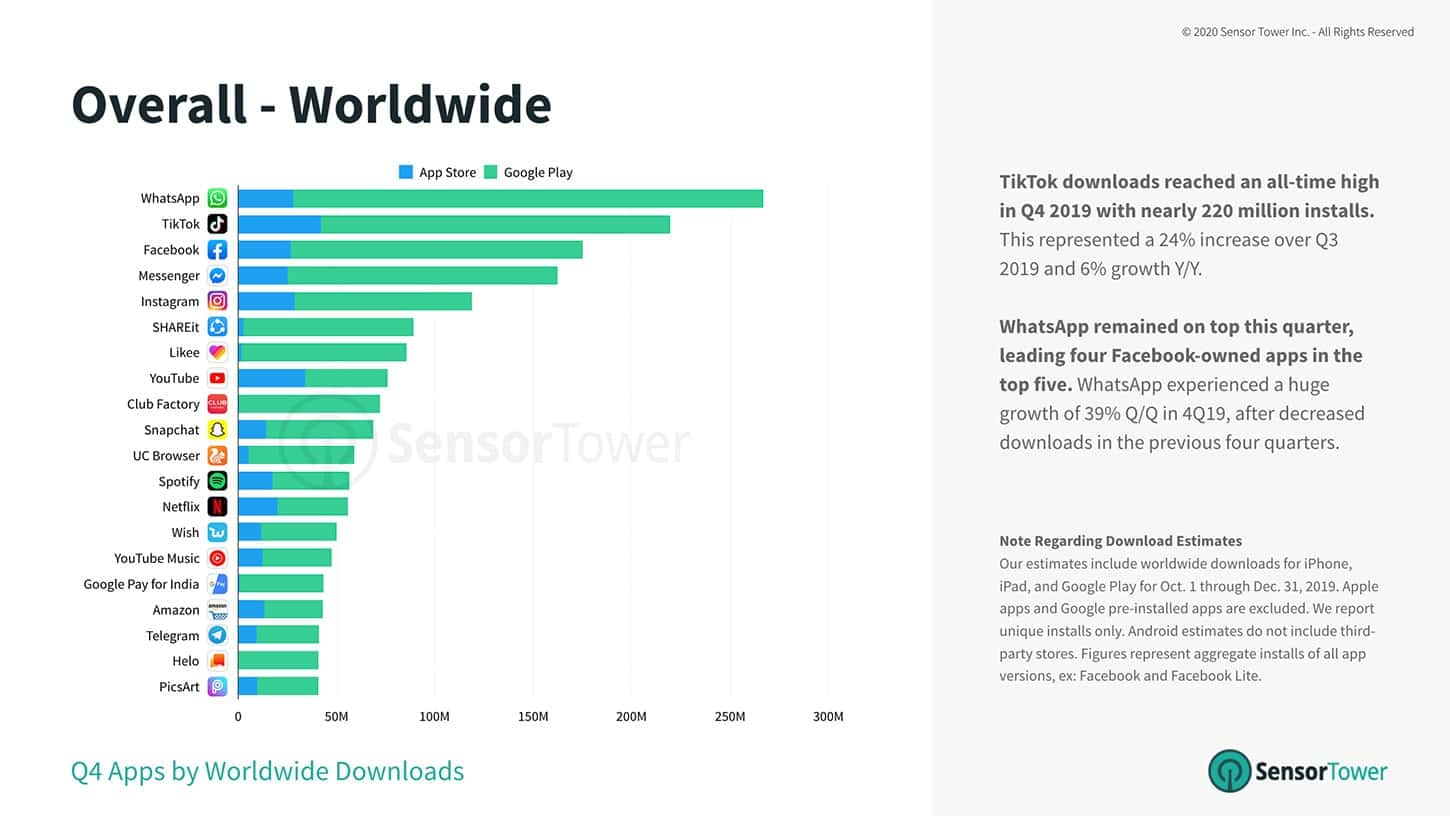Click the blue App Store color swatch
The image size is (1450, 816).
pyautogui.click(x=404, y=172)
